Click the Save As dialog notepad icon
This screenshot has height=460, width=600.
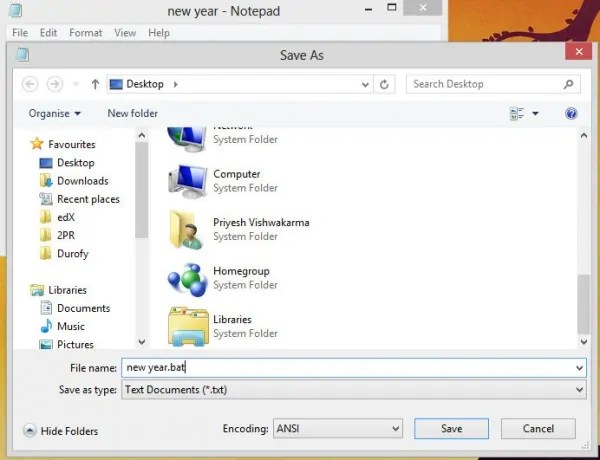coord(22,55)
